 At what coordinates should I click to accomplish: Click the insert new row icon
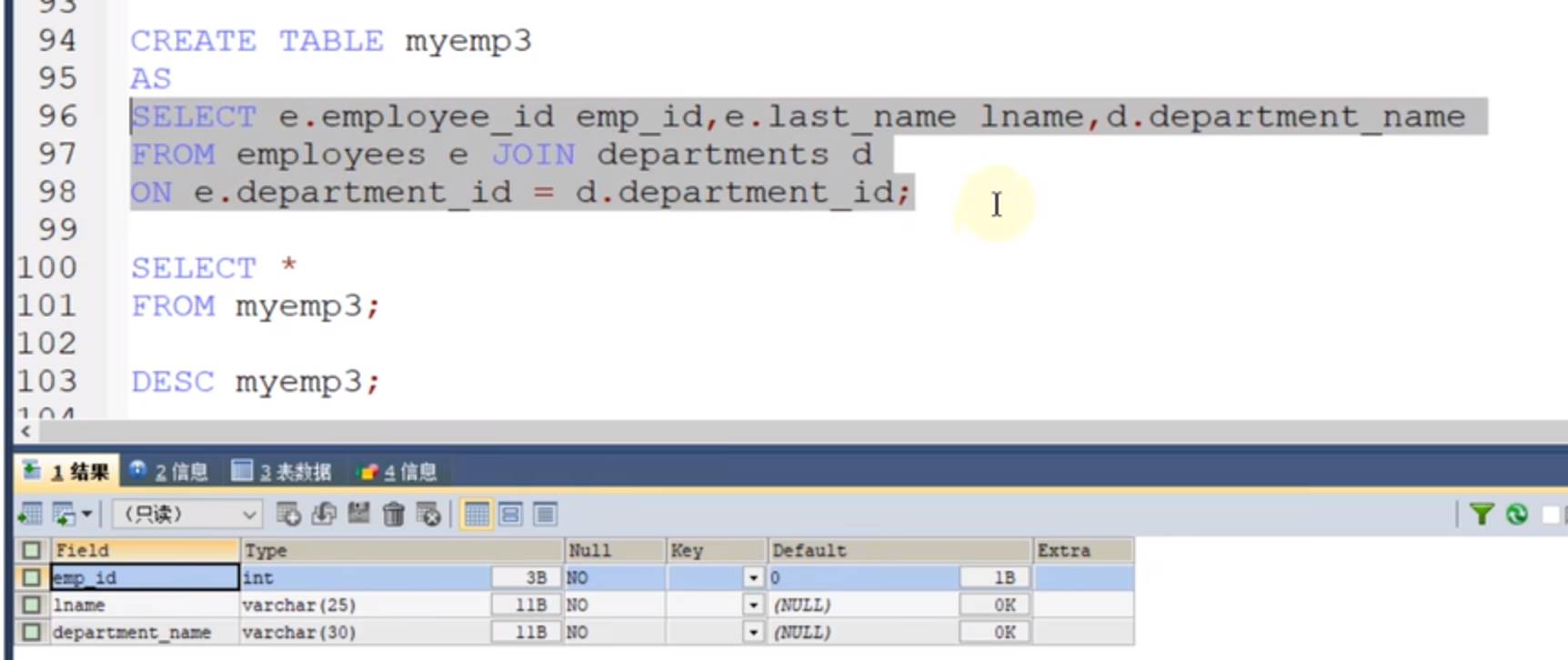(288, 515)
